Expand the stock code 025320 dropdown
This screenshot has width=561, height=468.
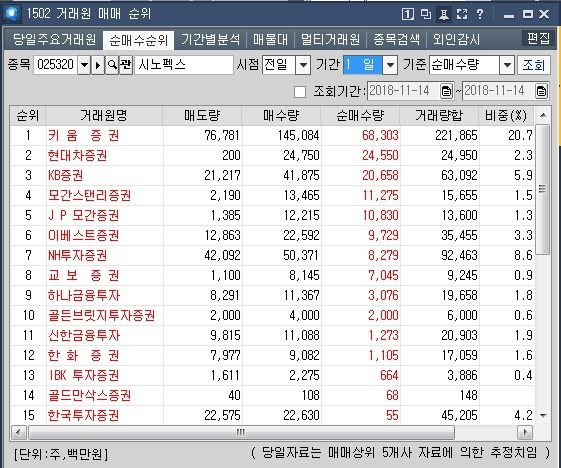(84, 65)
